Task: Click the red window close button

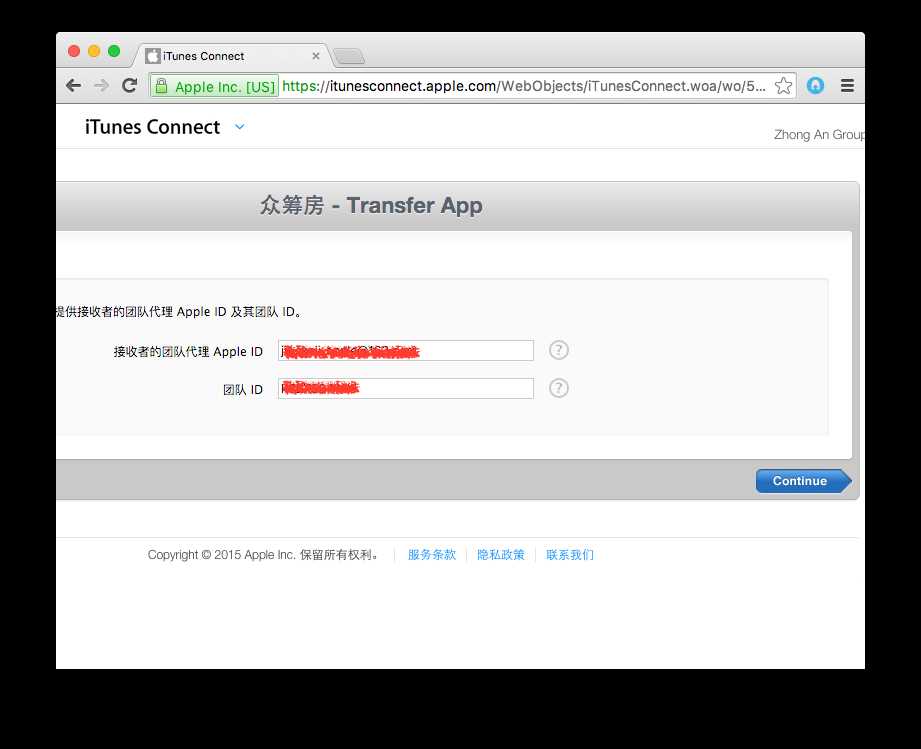Action: coord(74,51)
